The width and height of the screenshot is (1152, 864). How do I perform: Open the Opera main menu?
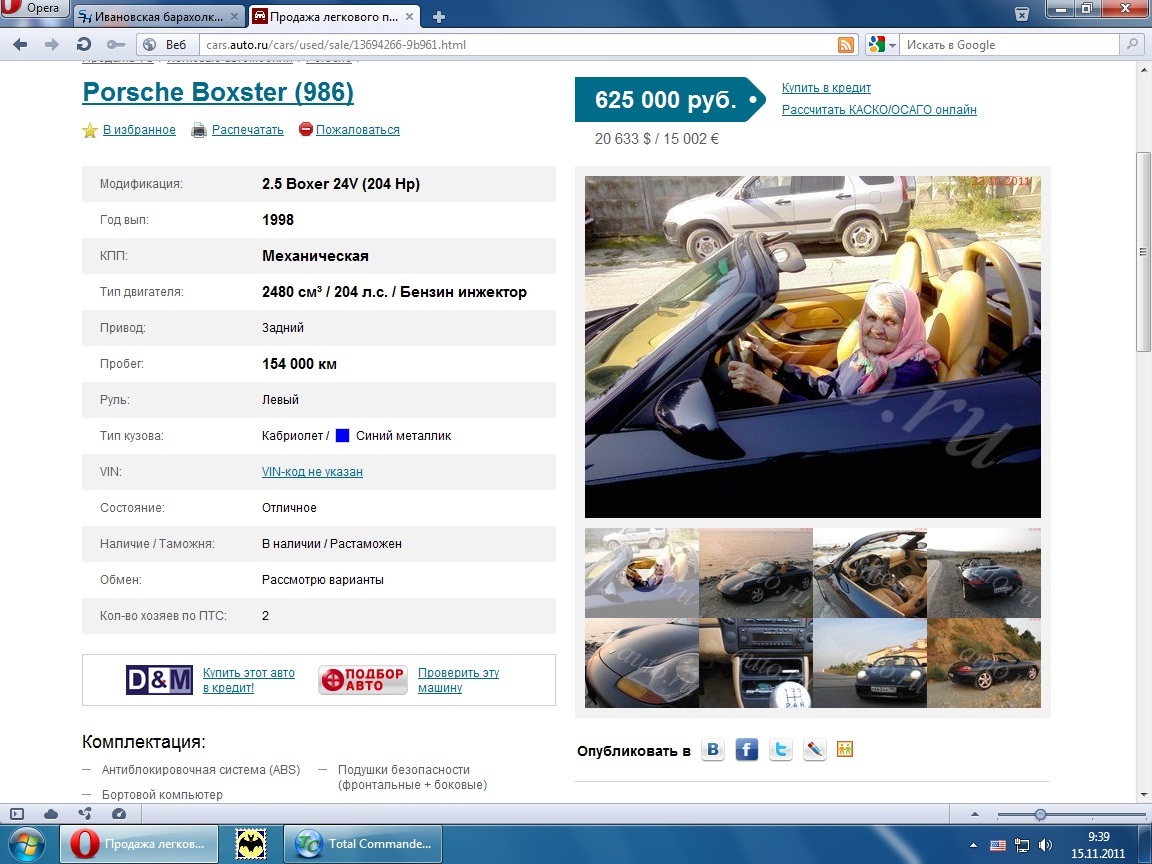click(34, 9)
